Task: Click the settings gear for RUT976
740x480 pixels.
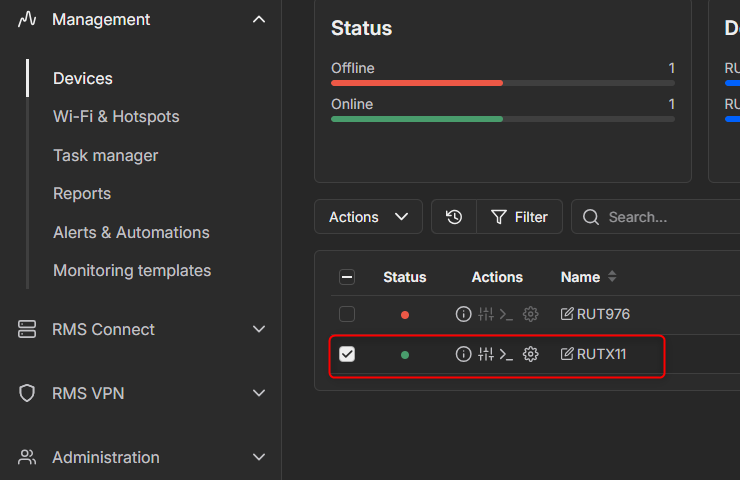Action: pyautogui.click(x=531, y=314)
